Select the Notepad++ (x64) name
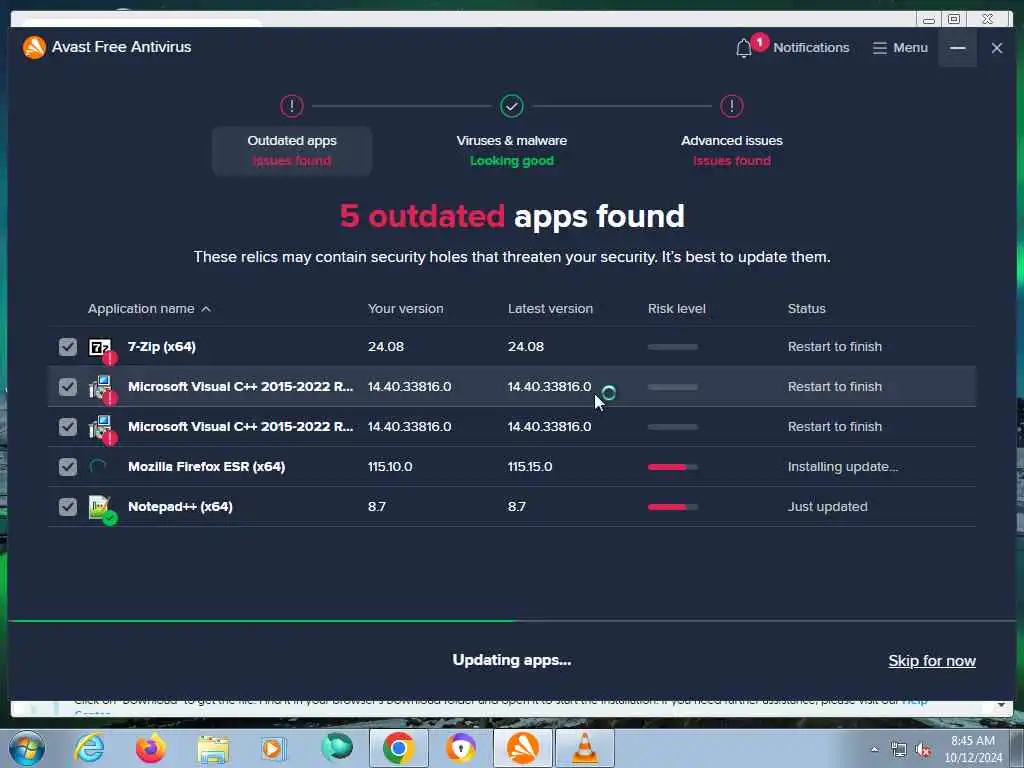1024x768 pixels. coord(180,507)
